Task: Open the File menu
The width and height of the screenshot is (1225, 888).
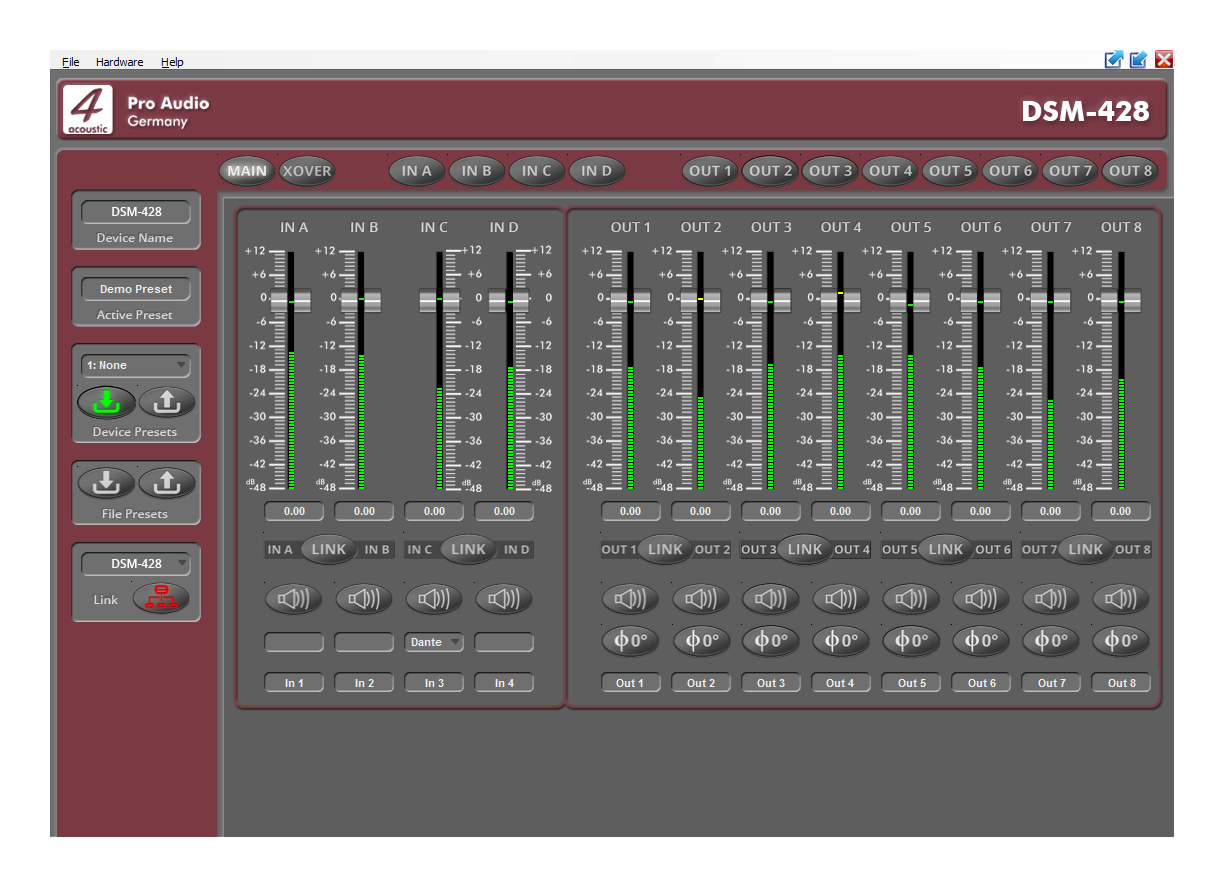Action: click(x=70, y=62)
